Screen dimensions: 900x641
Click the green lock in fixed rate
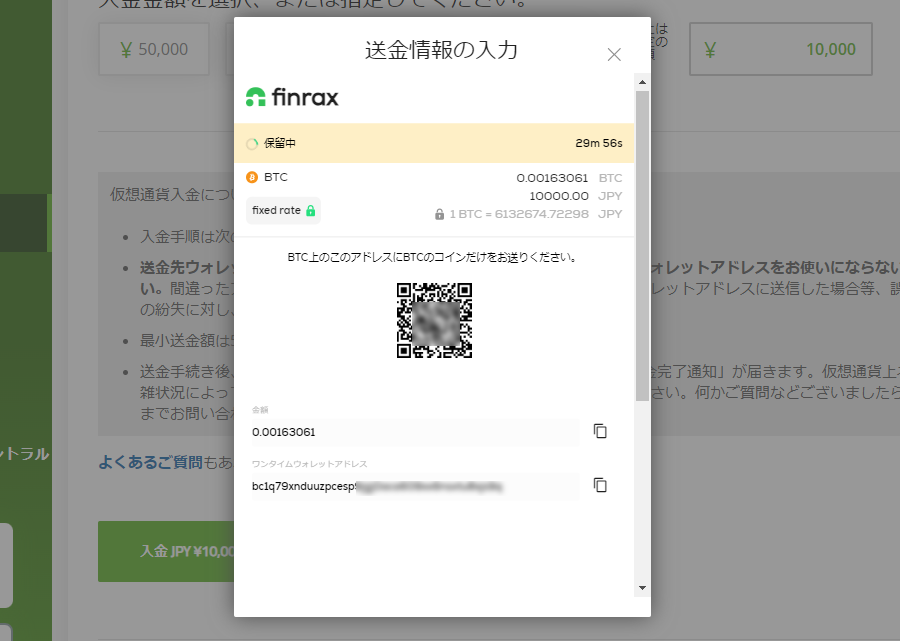(x=311, y=211)
